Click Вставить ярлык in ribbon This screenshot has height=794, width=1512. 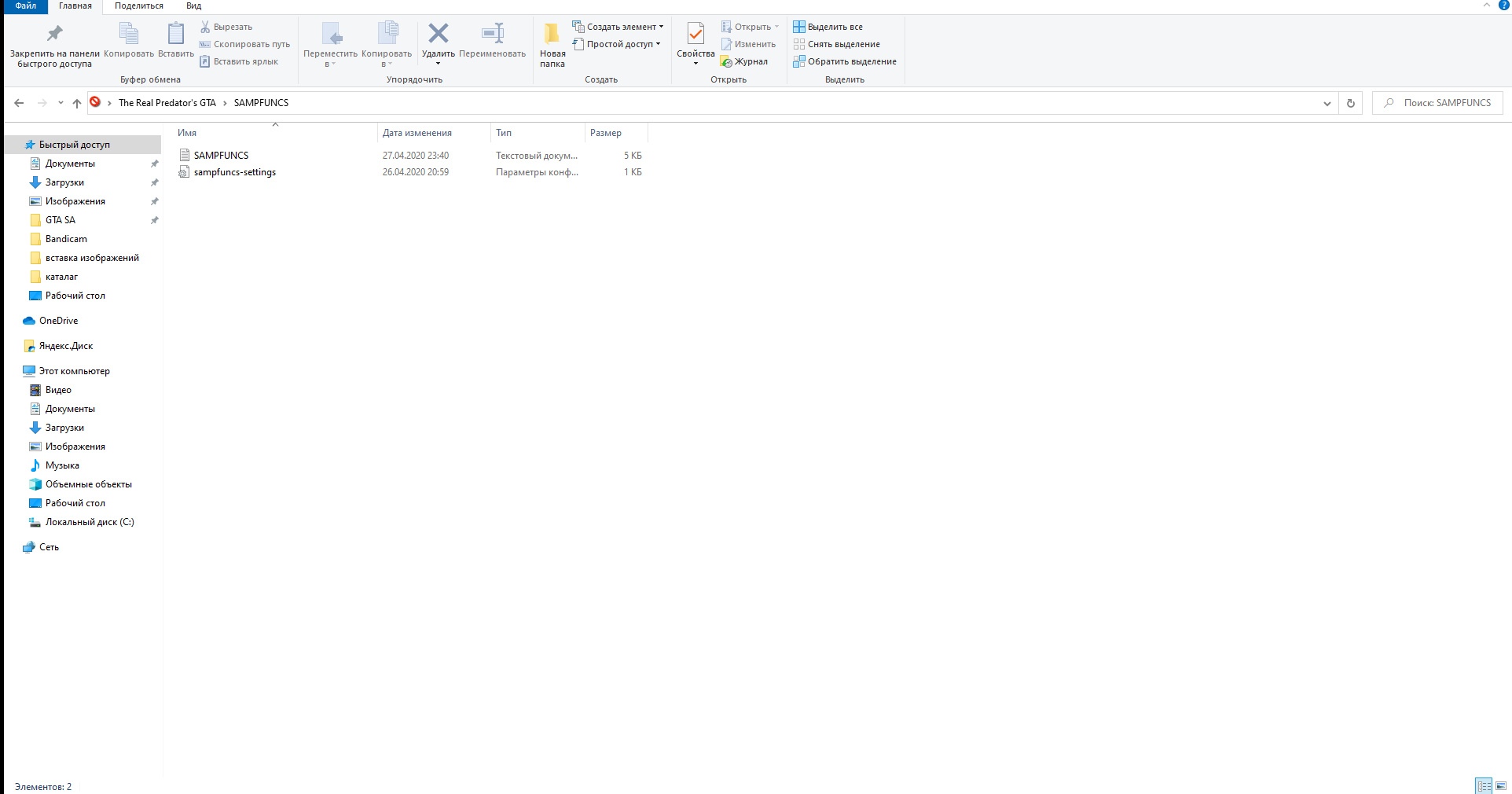pyautogui.click(x=239, y=61)
